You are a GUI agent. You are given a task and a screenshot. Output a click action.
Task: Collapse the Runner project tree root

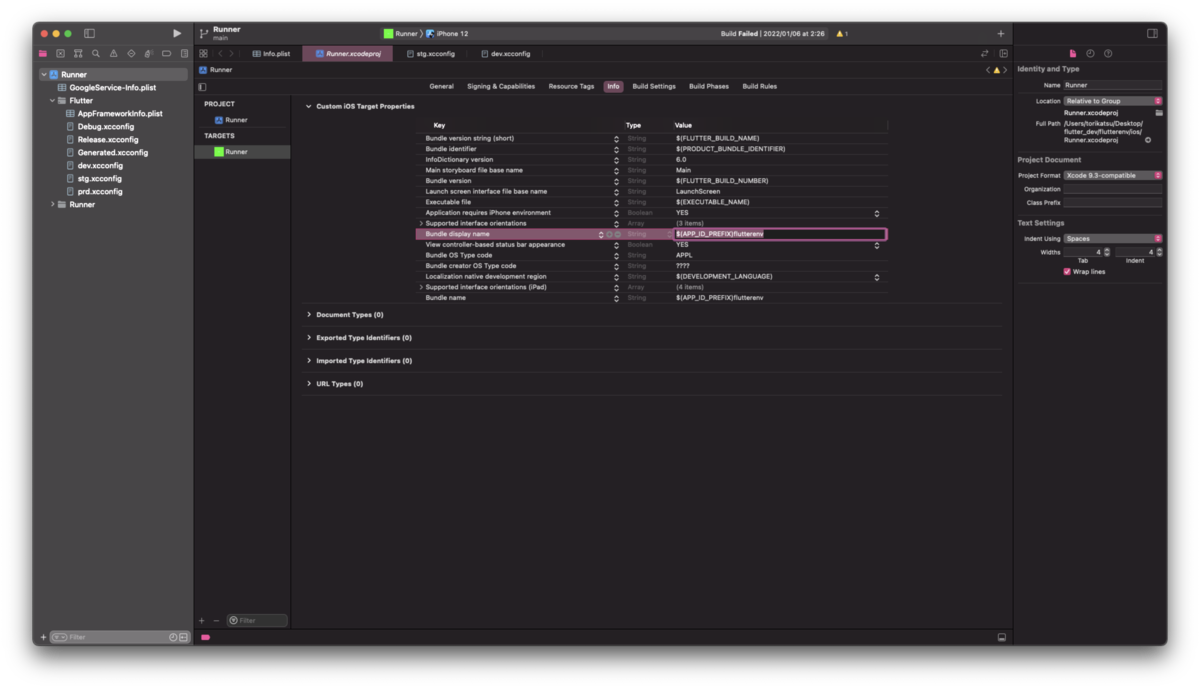pyautogui.click(x=44, y=75)
